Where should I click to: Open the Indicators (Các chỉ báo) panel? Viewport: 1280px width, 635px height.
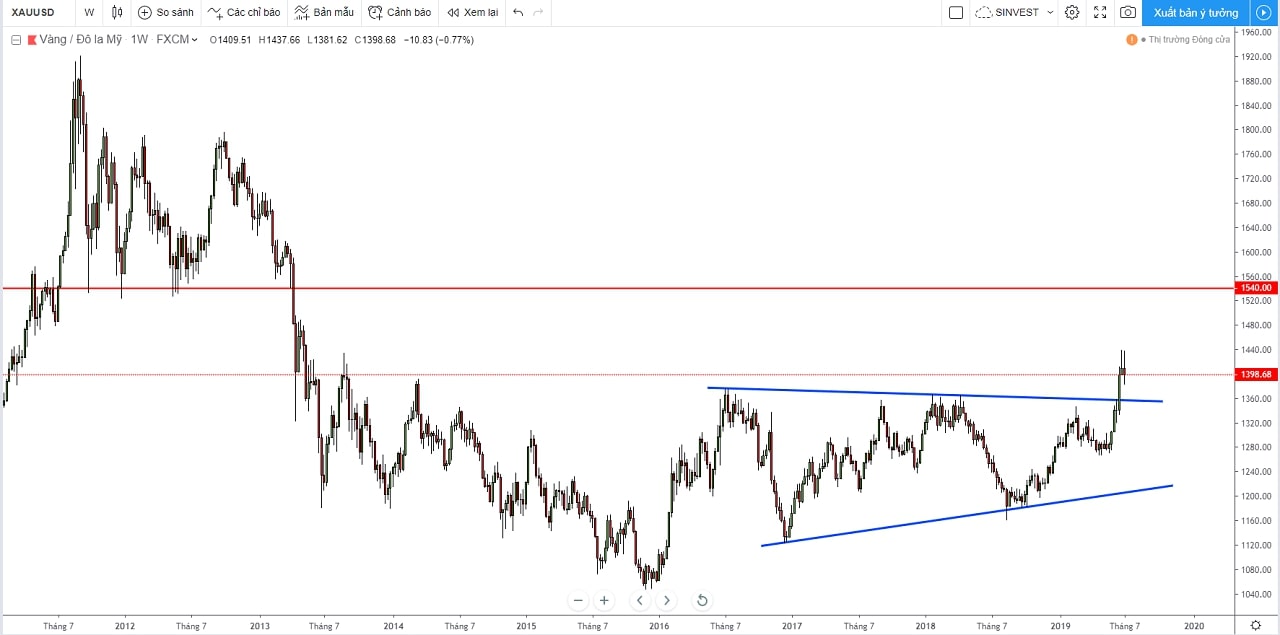pos(244,13)
